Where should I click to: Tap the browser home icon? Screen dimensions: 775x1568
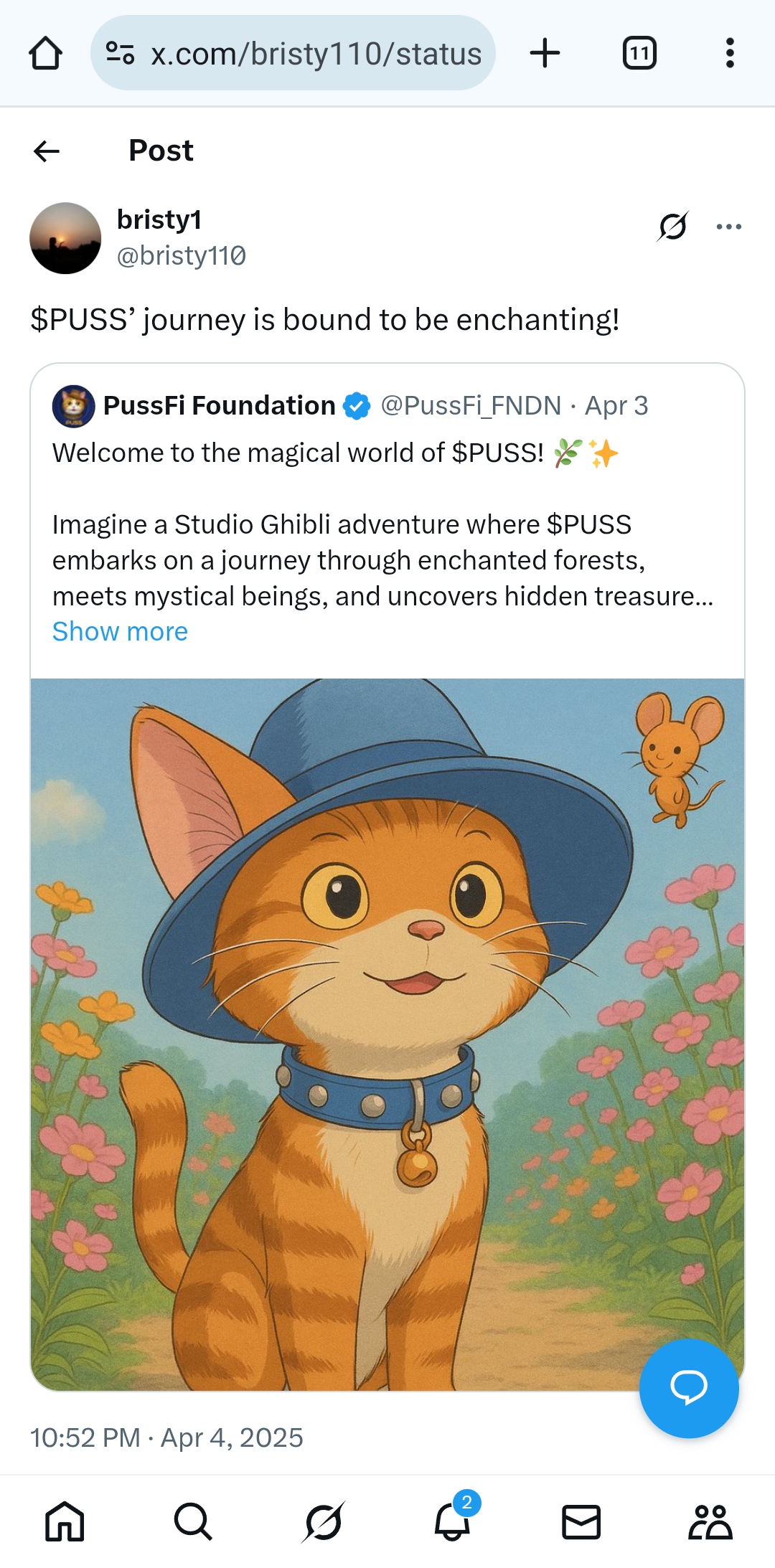pyautogui.click(x=45, y=54)
